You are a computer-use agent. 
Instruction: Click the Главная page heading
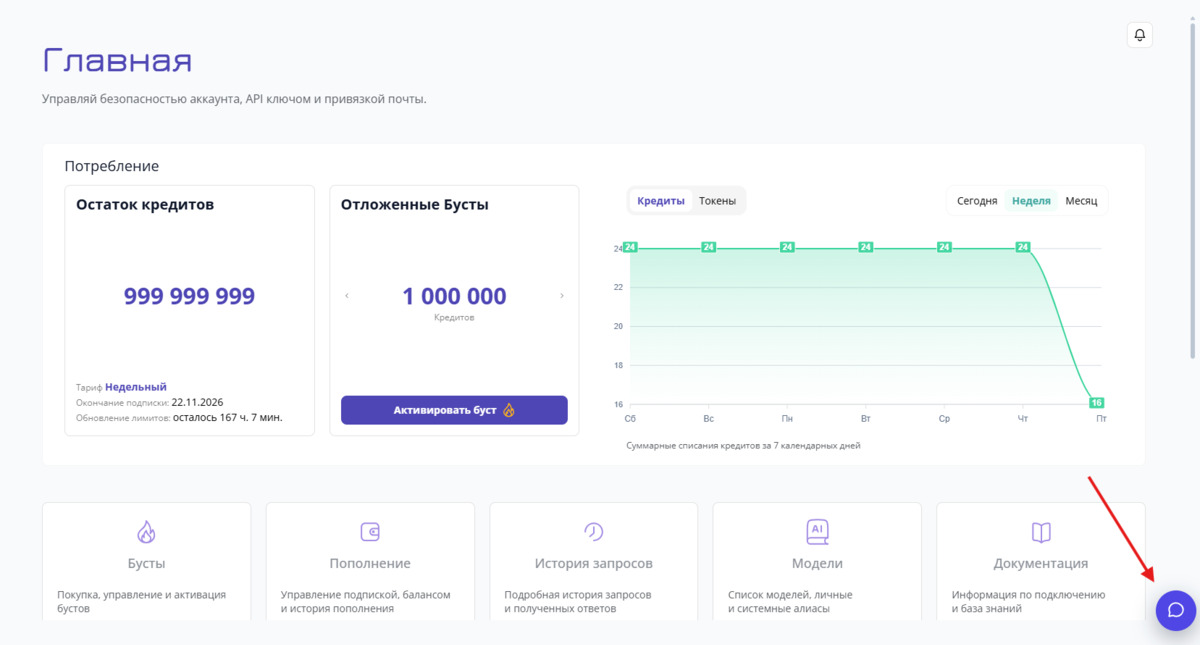117,61
